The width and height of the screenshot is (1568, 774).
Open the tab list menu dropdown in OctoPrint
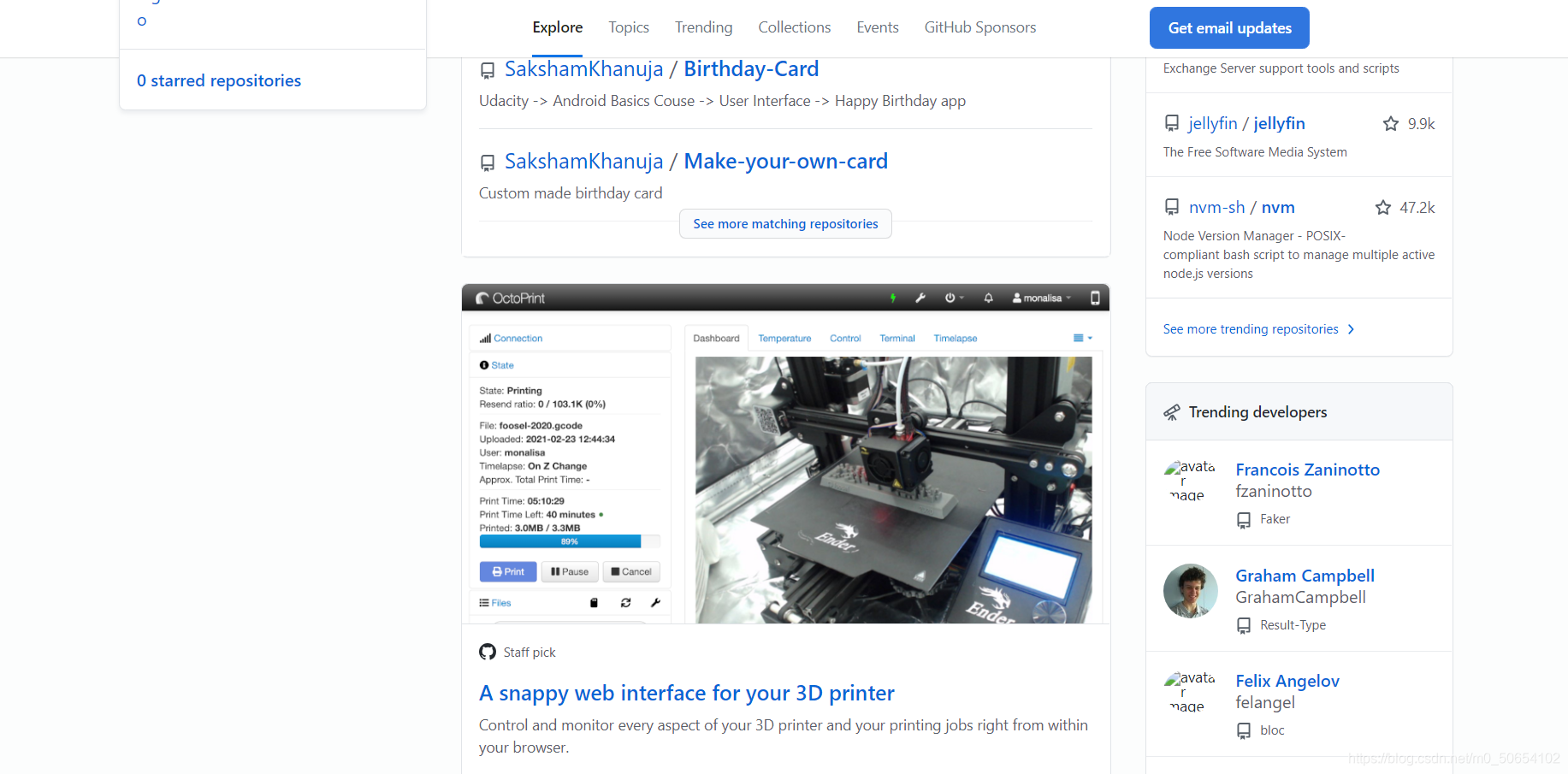pos(1083,338)
